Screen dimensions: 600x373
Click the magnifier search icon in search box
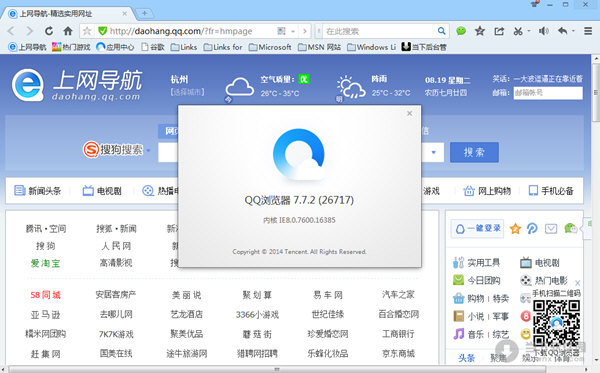point(441,31)
